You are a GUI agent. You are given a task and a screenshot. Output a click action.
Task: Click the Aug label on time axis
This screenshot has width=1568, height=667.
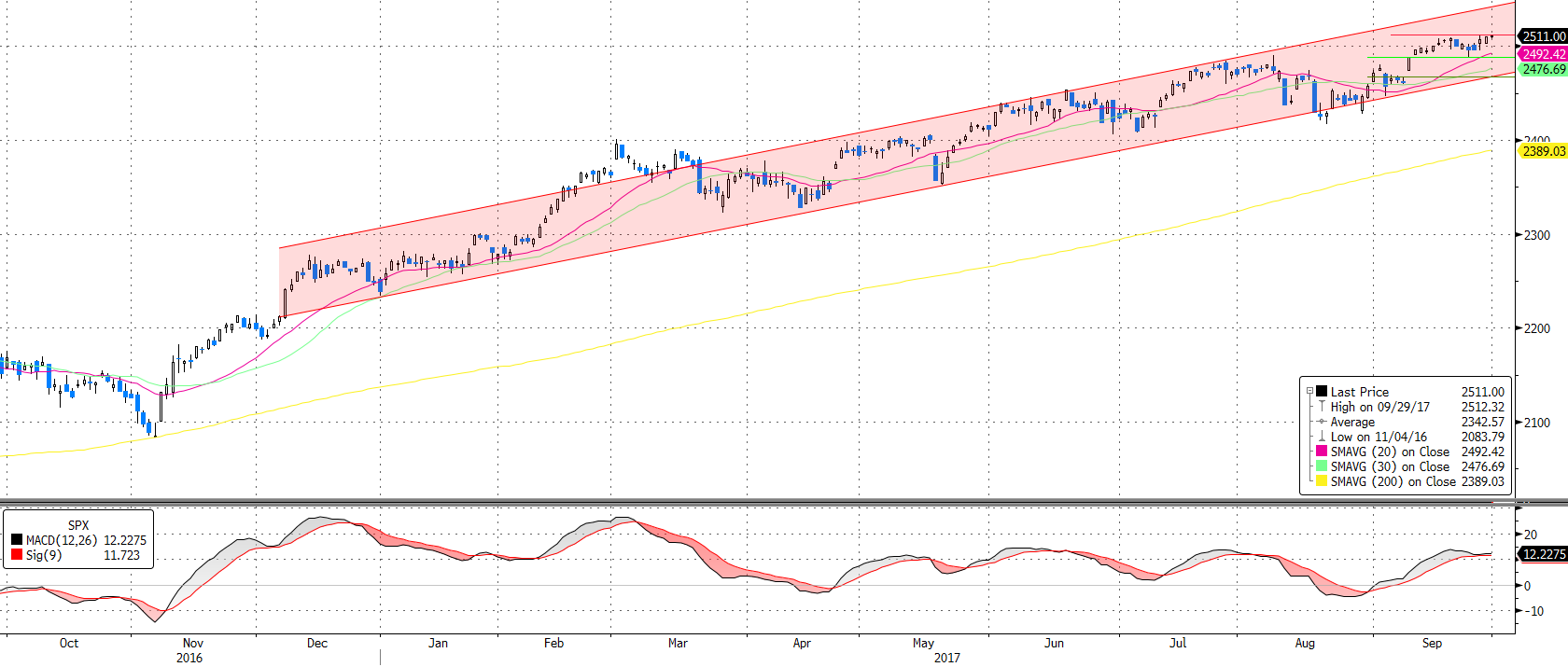pyautogui.click(x=1305, y=643)
